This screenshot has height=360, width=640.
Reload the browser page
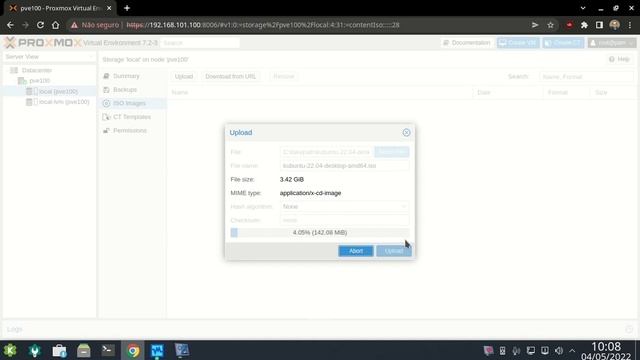click(x=40, y=25)
